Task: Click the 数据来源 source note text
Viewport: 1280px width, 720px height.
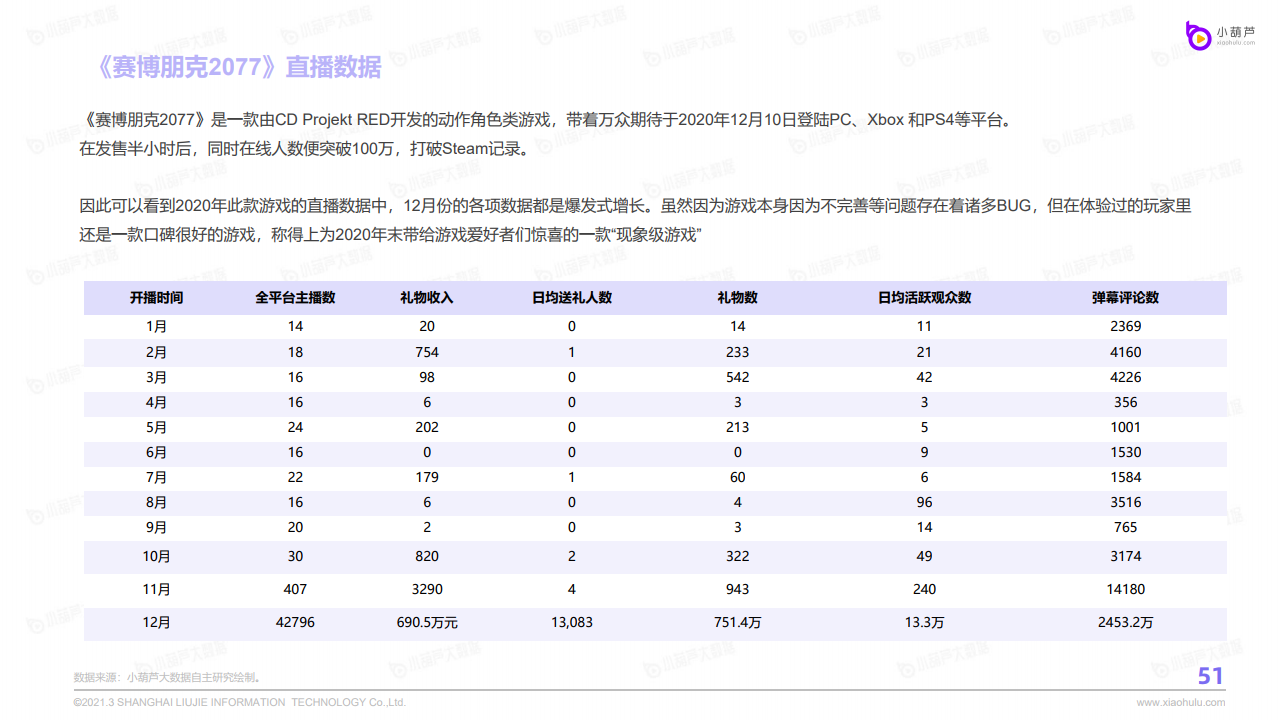Action: 167,677
